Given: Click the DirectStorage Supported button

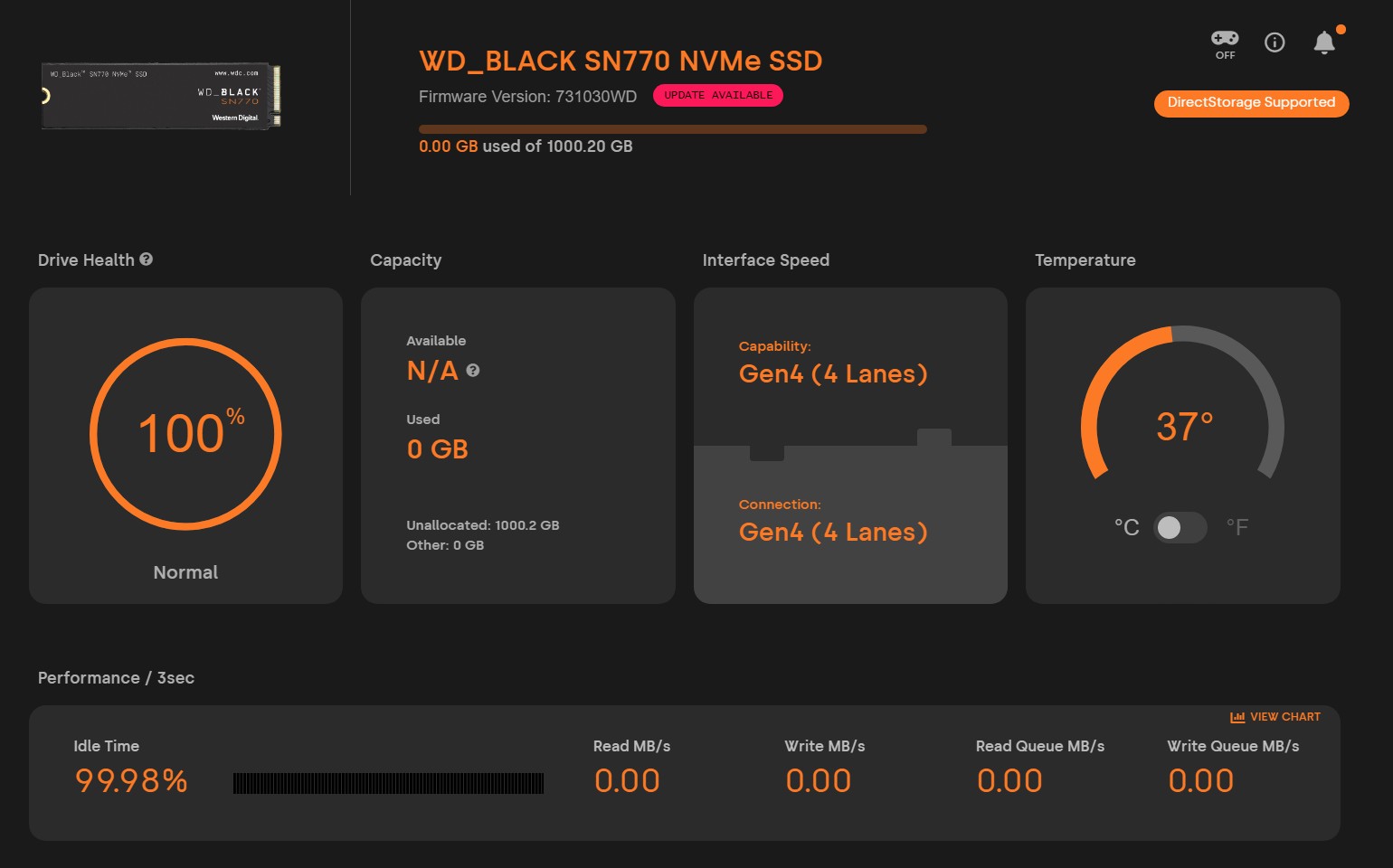Looking at the screenshot, I should [x=1251, y=103].
